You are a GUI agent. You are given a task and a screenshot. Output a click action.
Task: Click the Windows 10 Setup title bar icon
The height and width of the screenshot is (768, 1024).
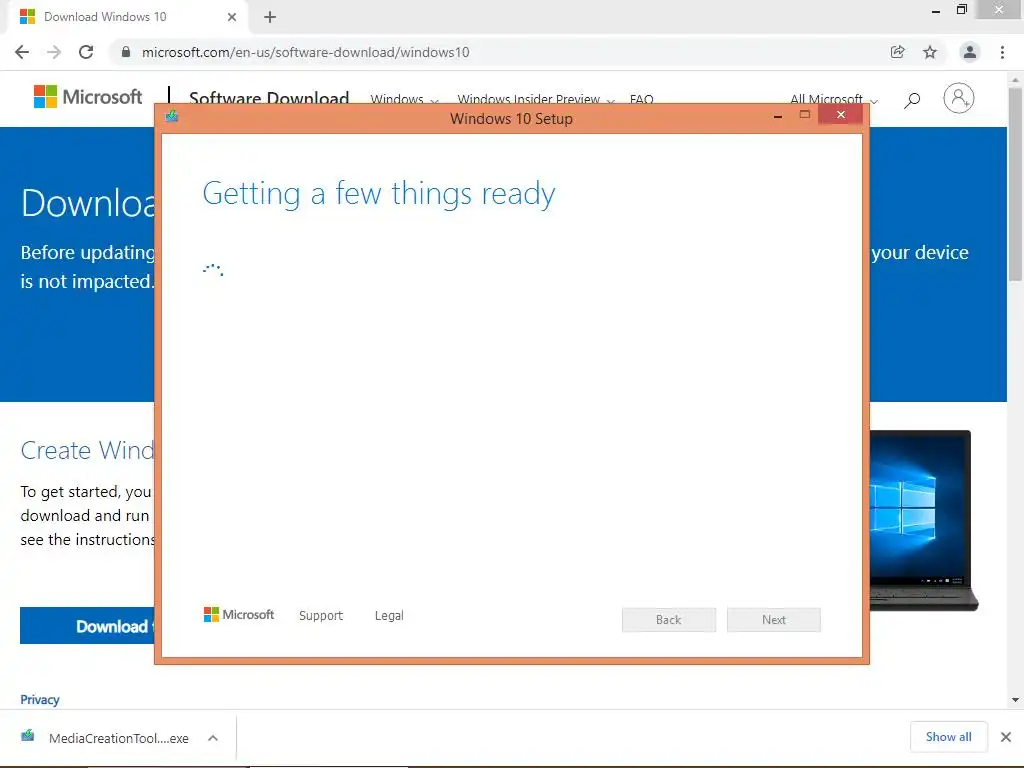pyautogui.click(x=172, y=117)
